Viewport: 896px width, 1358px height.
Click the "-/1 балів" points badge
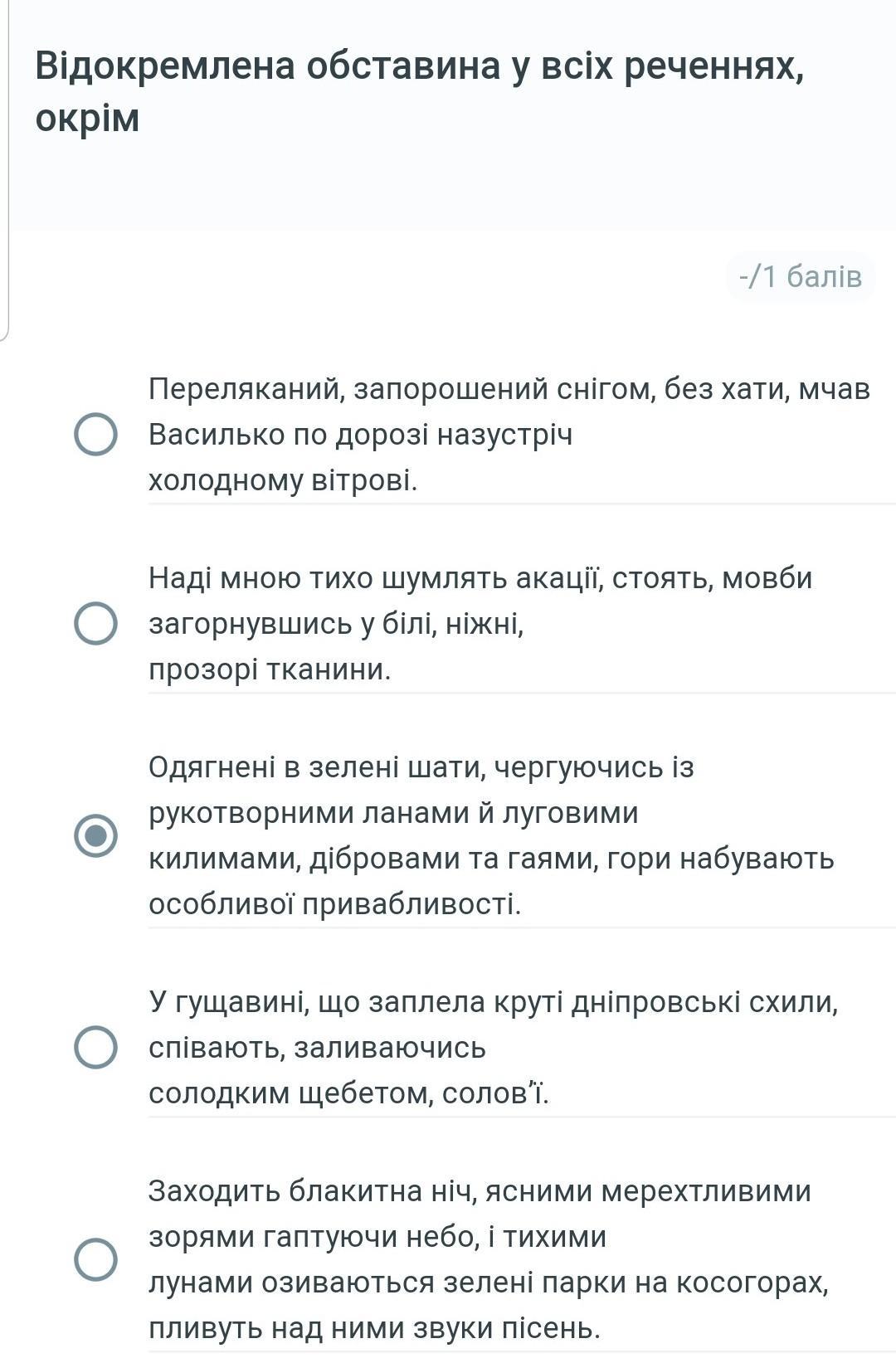[801, 276]
